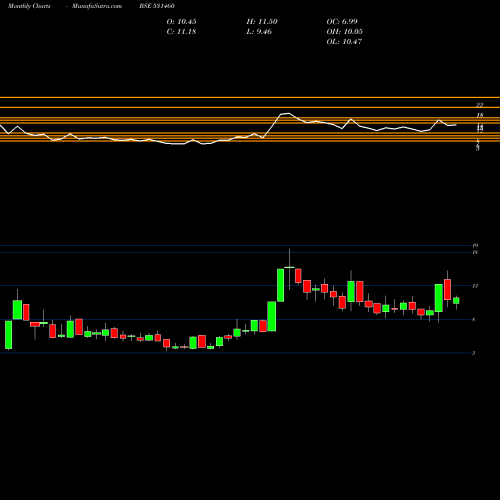The height and width of the screenshot is (500, 500).
Task: Click the end of the white indicator line
Action: (x=455, y=125)
